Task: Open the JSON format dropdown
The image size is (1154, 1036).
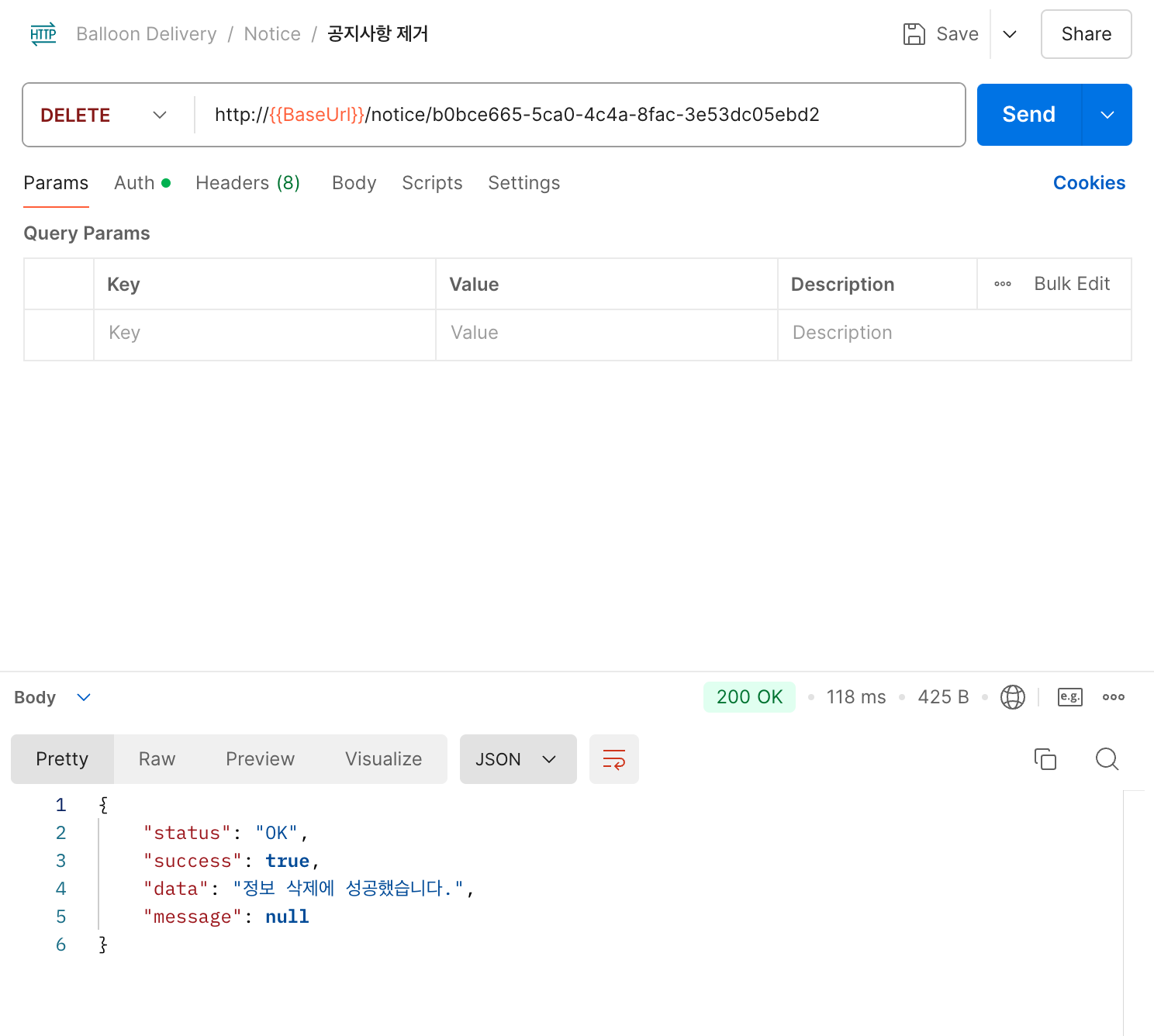Action: click(x=517, y=759)
